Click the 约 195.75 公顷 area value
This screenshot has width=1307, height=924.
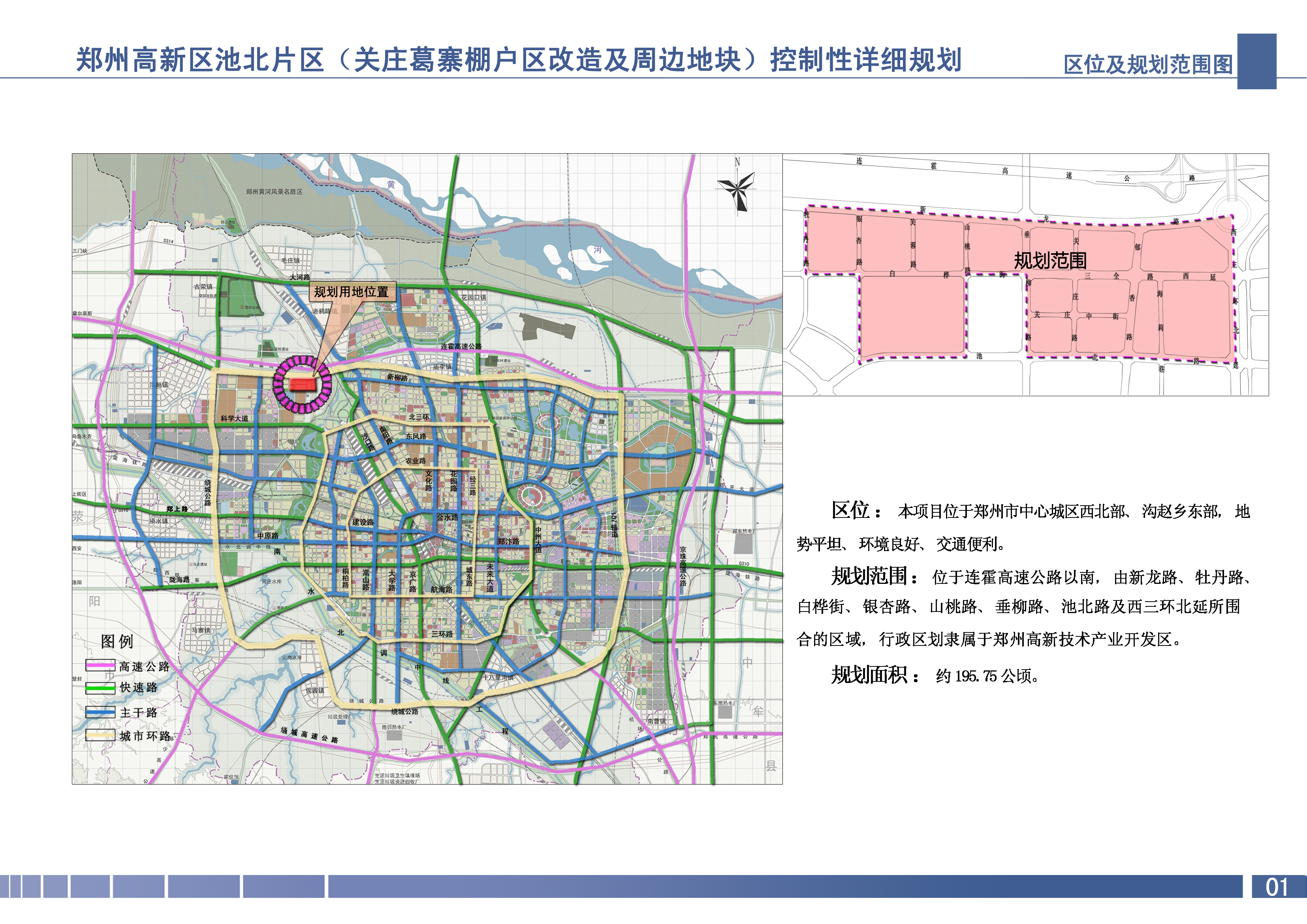988,676
